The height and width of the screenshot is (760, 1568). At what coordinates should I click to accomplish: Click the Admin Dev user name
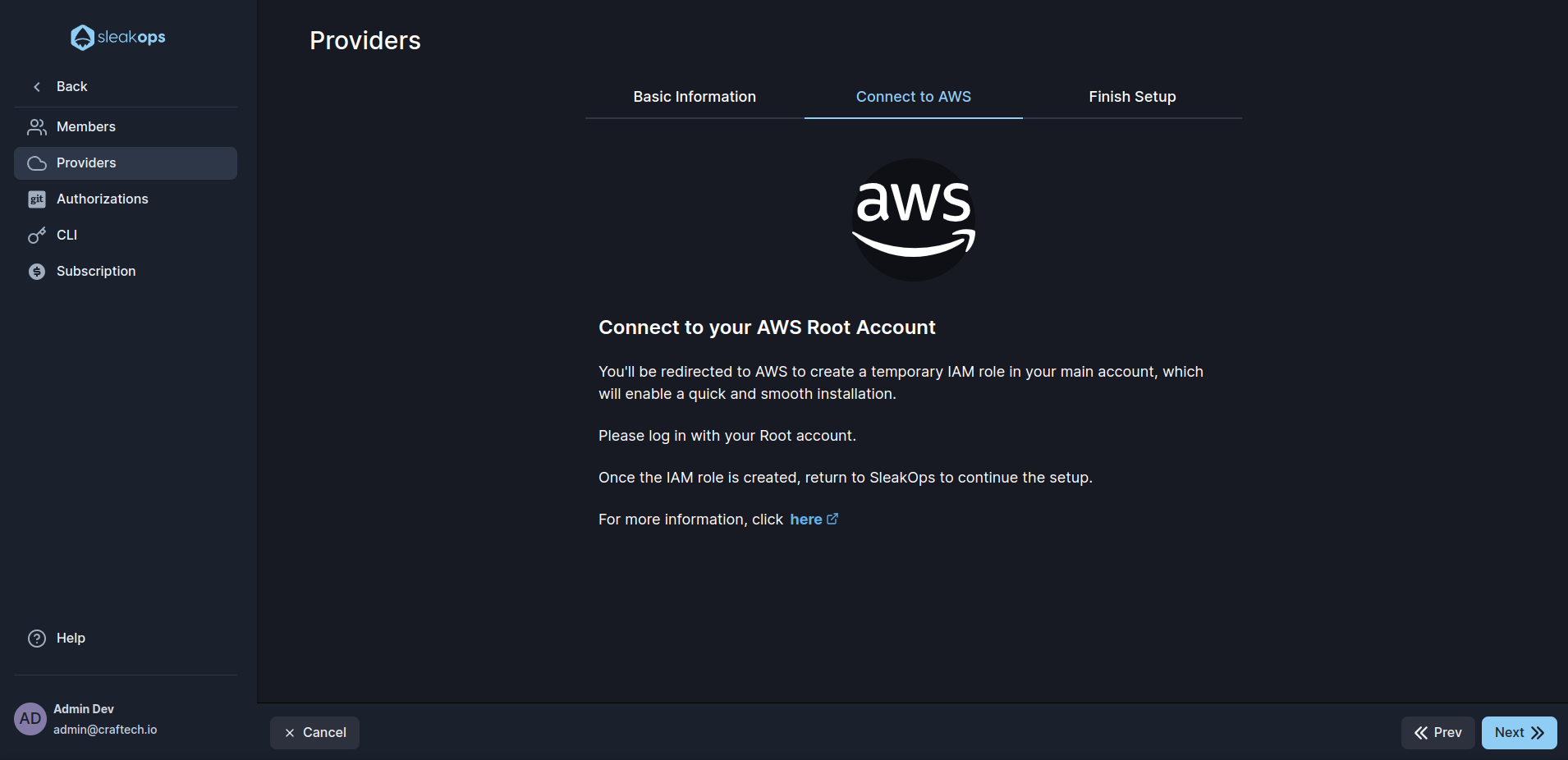point(84,709)
